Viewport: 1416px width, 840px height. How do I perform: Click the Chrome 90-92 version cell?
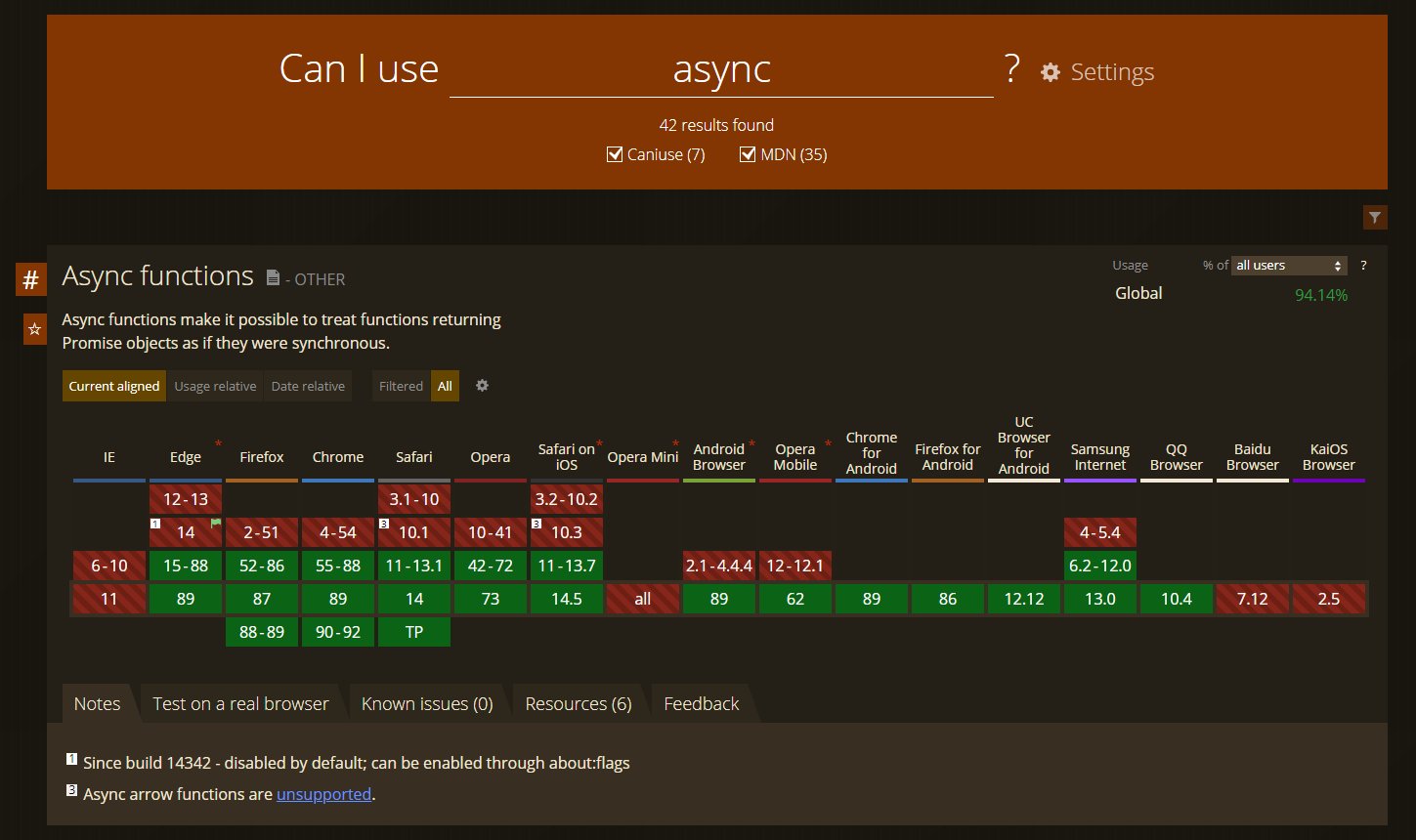[x=338, y=632]
